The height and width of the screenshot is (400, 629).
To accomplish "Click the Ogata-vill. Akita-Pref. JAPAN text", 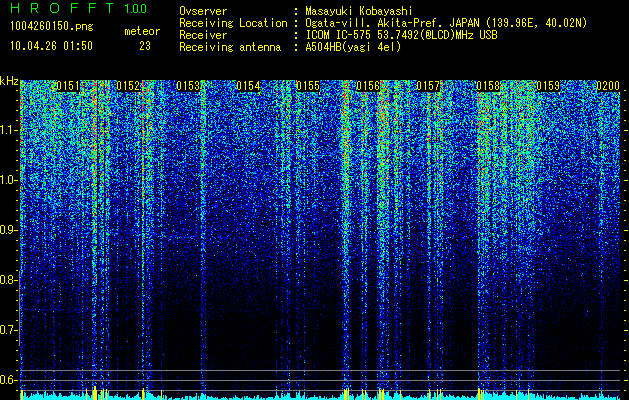I will coord(446,23).
